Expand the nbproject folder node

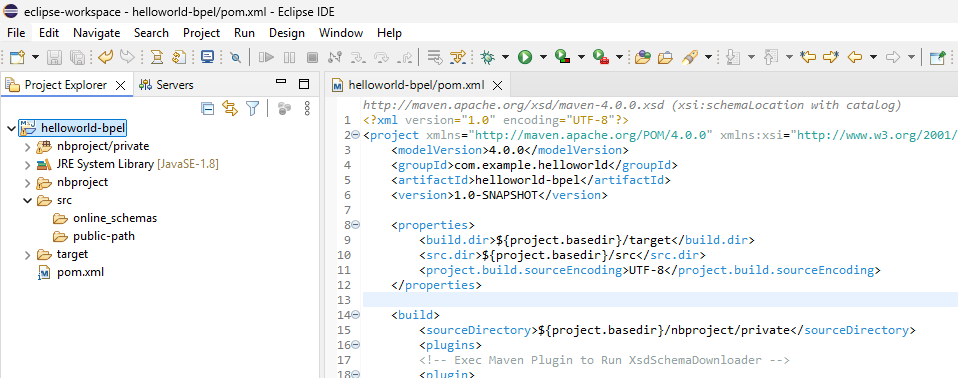tap(27, 183)
